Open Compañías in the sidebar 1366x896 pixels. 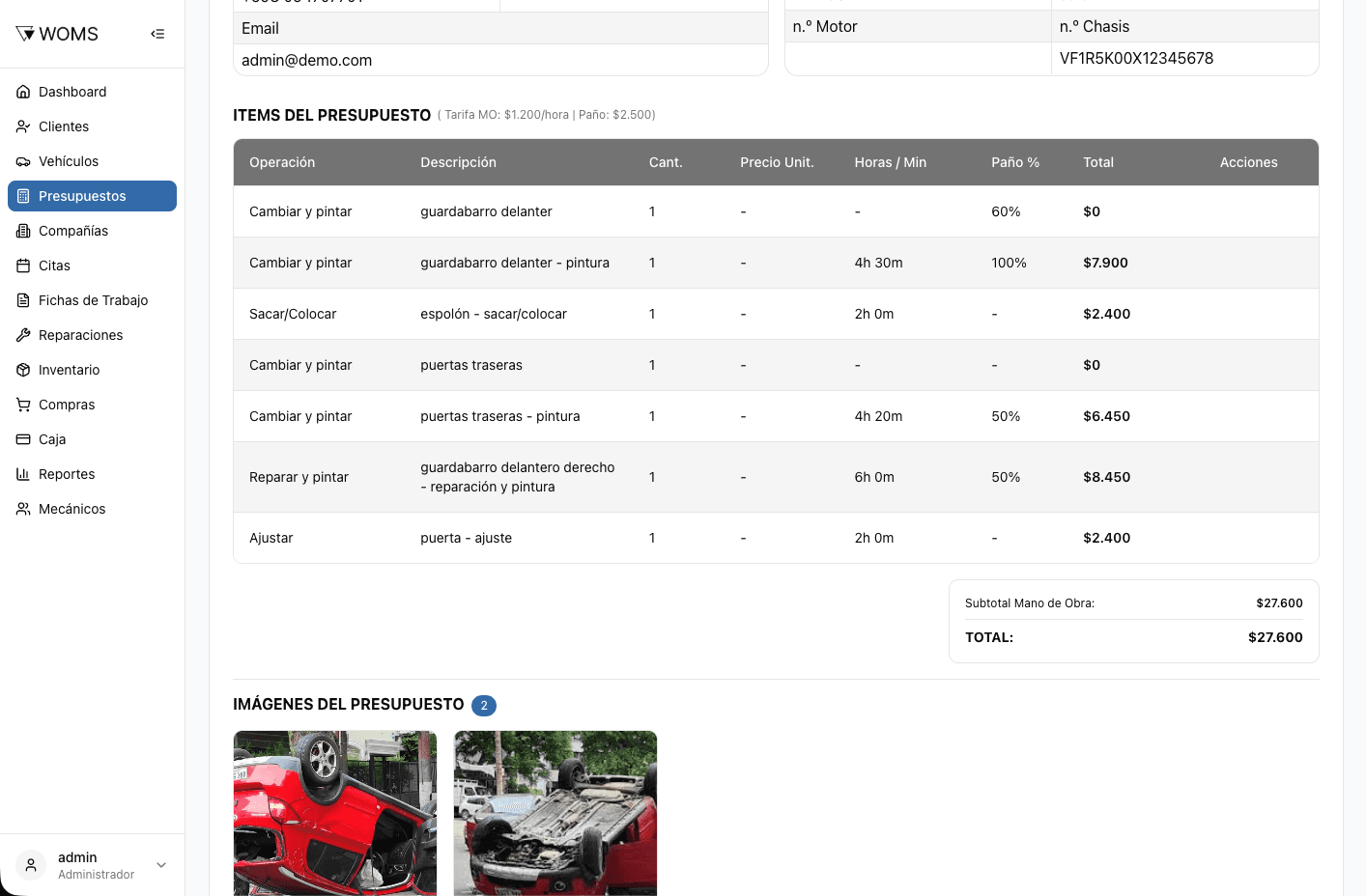click(x=92, y=231)
